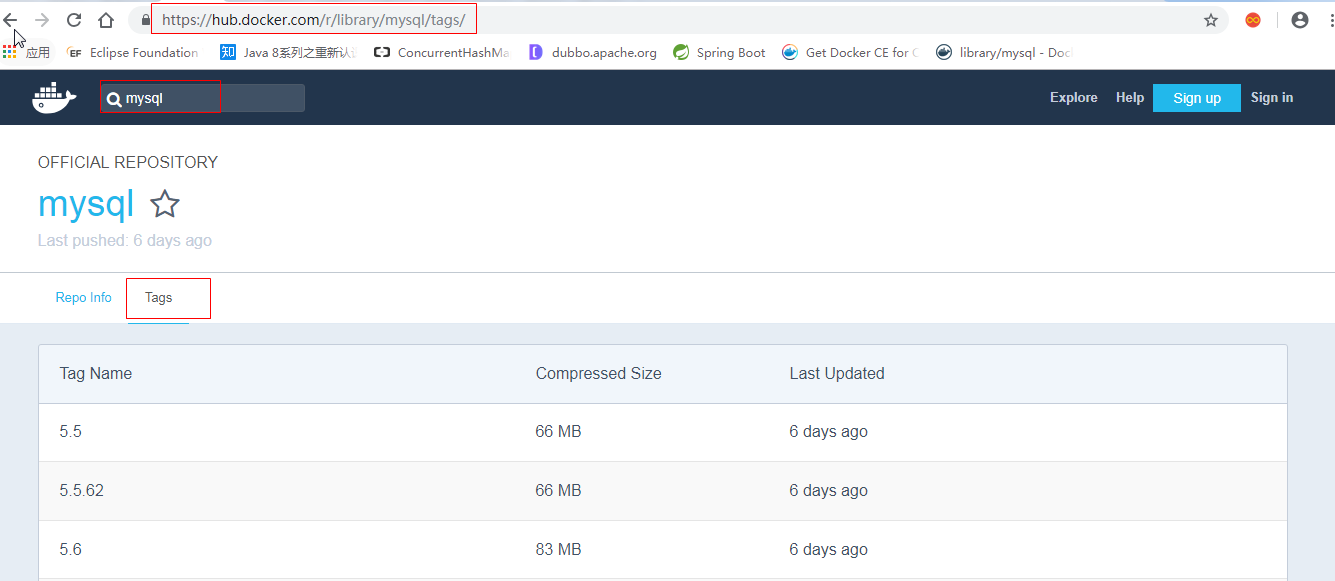The image size is (1335, 581).
Task: Open the Help menu item
Action: point(1130,97)
